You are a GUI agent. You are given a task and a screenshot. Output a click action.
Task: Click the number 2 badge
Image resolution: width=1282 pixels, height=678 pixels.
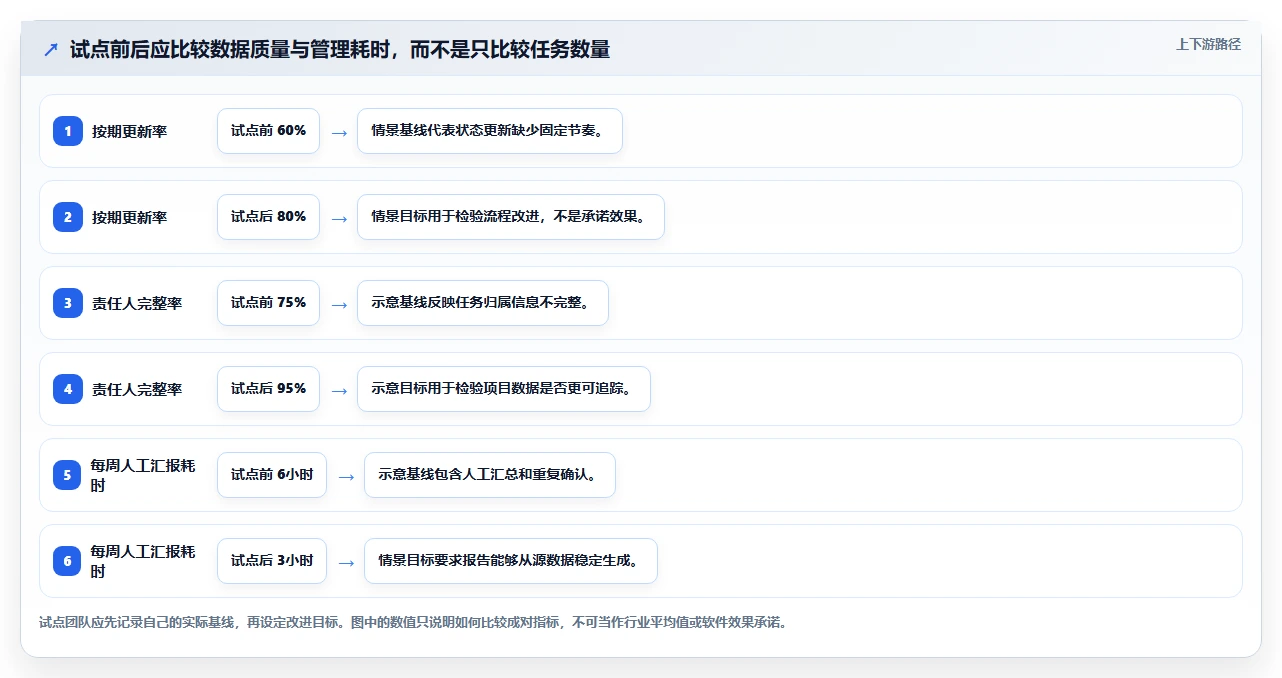[x=68, y=217]
